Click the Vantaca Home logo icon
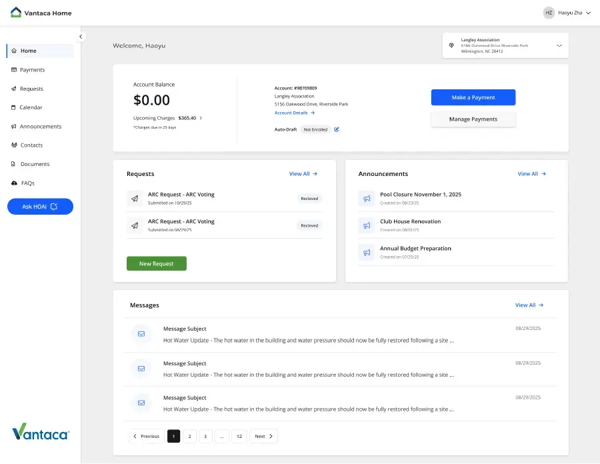The width and height of the screenshot is (600, 464). tap(16, 12)
